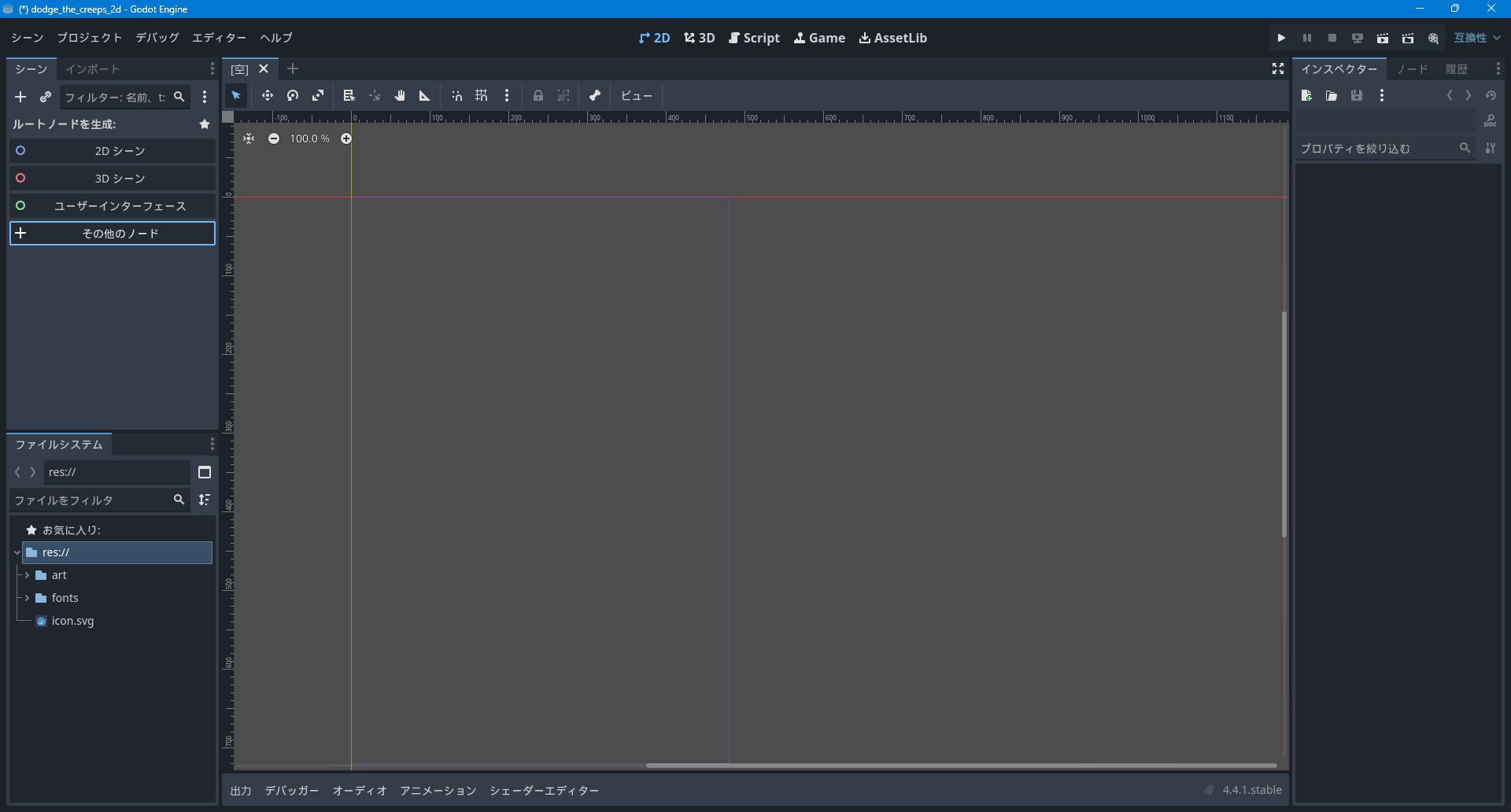This screenshot has width=1511, height=812.
Task: Open file sort options icon
Action: click(x=205, y=500)
